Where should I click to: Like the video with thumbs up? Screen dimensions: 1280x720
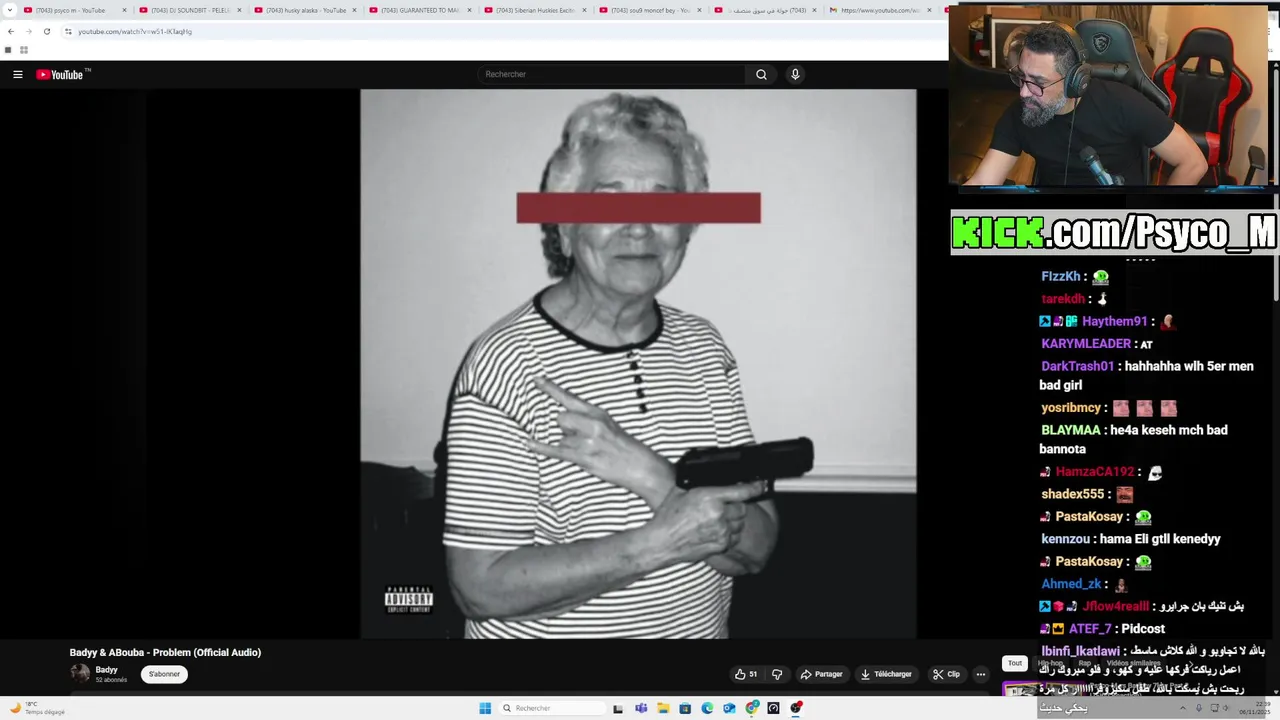point(746,674)
